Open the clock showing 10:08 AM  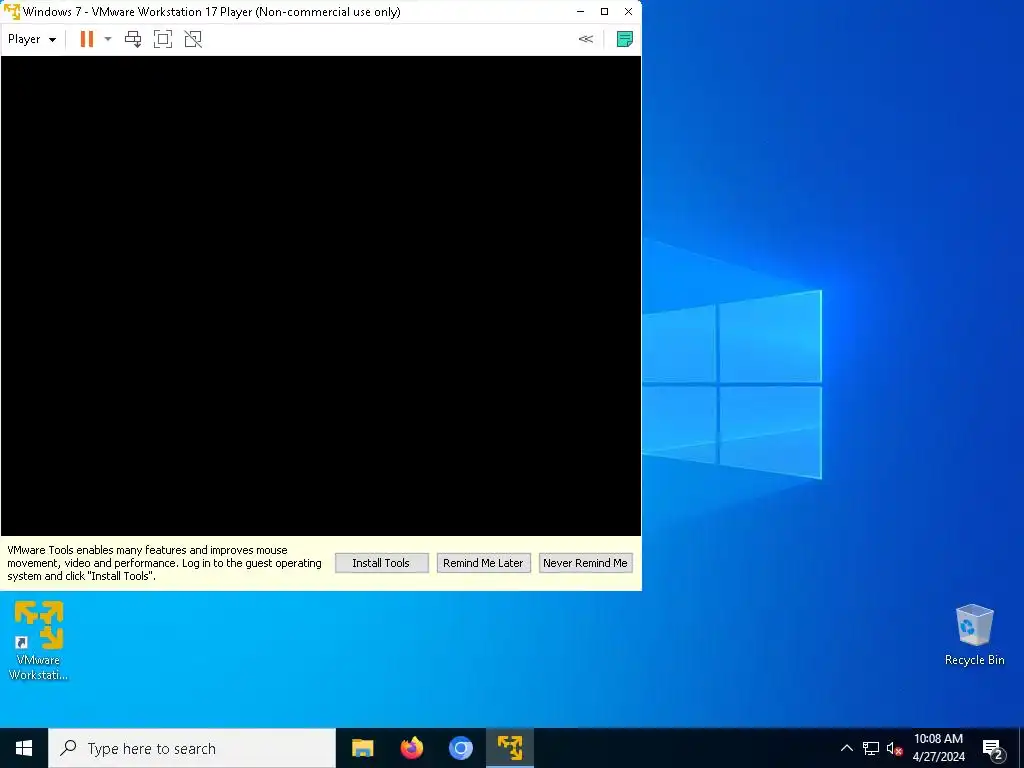pos(938,748)
